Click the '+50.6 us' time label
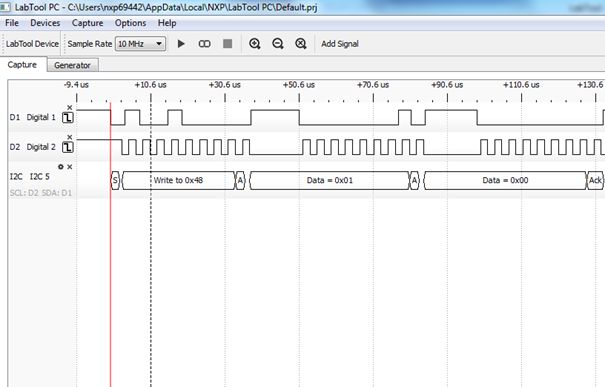 coord(299,85)
